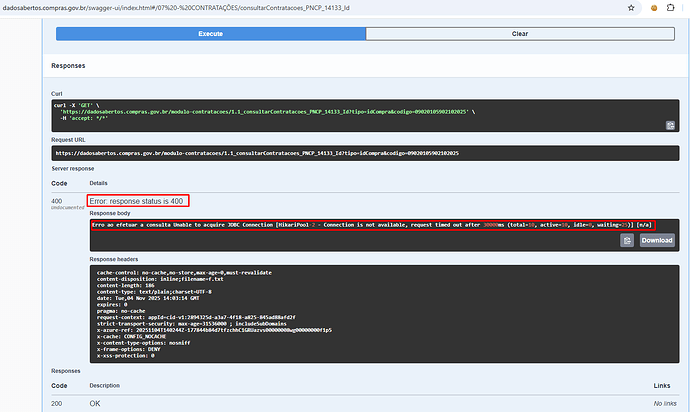Click the 200 response code row
Image resolution: width=690 pixels, height=412 pixels.
pos(57,404)
